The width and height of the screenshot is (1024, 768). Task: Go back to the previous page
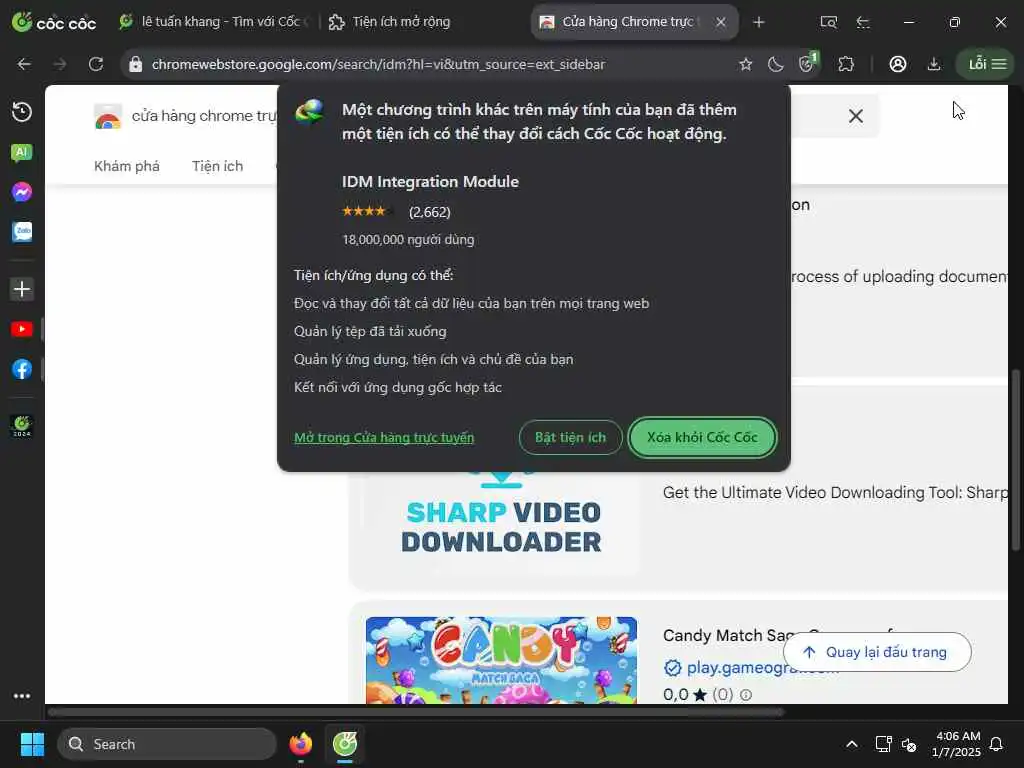tap(24, 64)
